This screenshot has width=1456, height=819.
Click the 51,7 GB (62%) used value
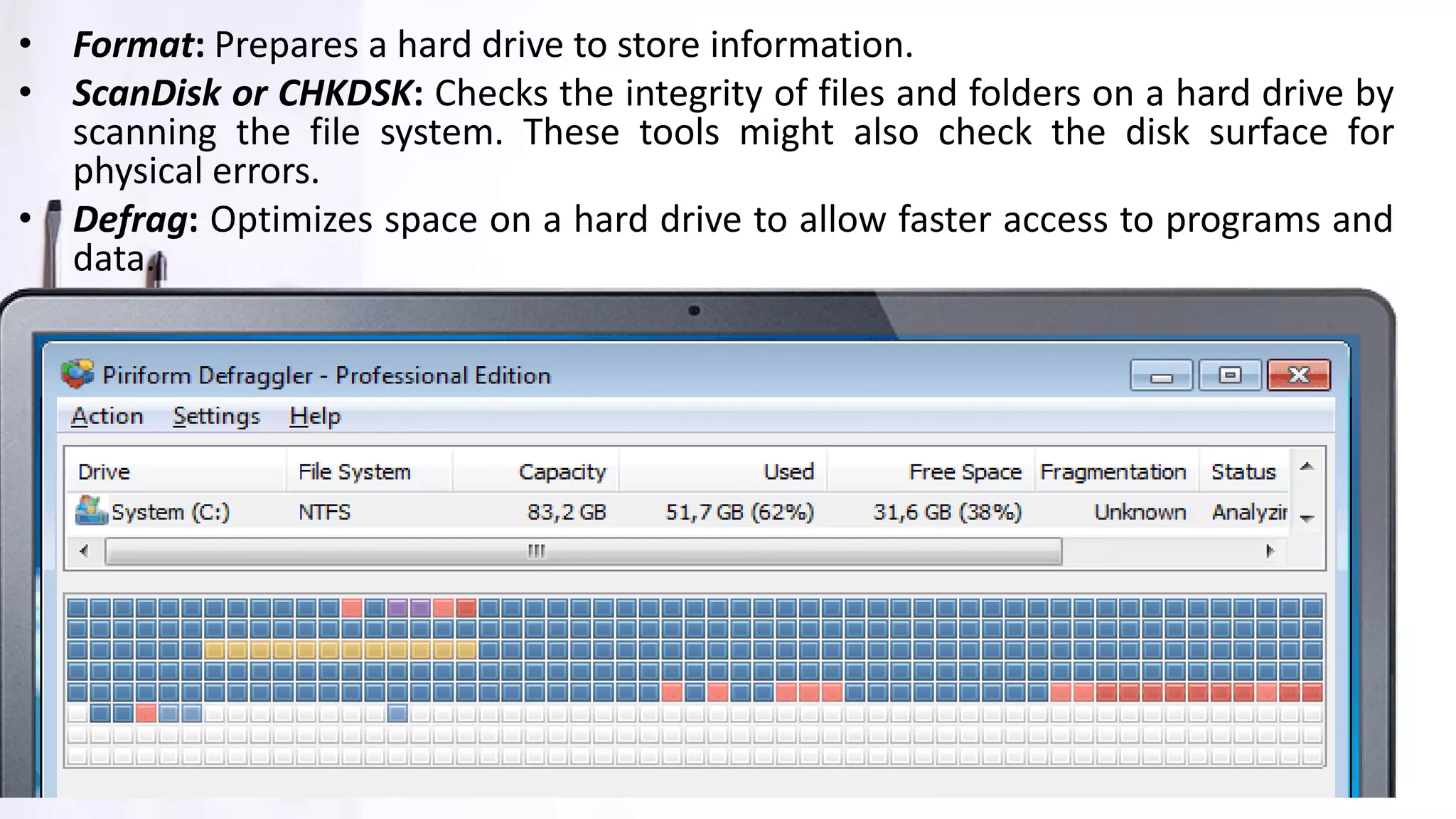tap(739, 512)
